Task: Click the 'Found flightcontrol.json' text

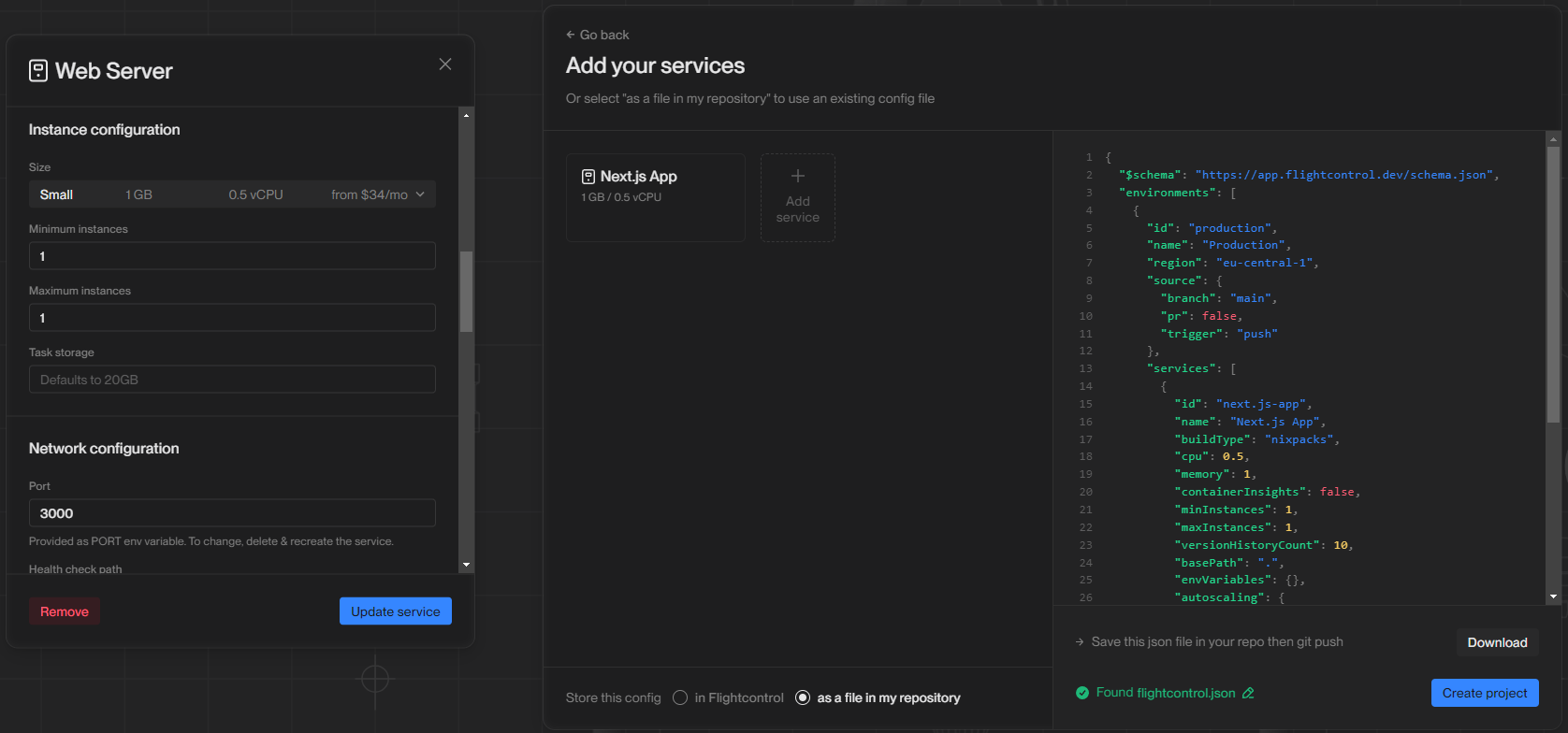Action: (x=1166, y=693)
